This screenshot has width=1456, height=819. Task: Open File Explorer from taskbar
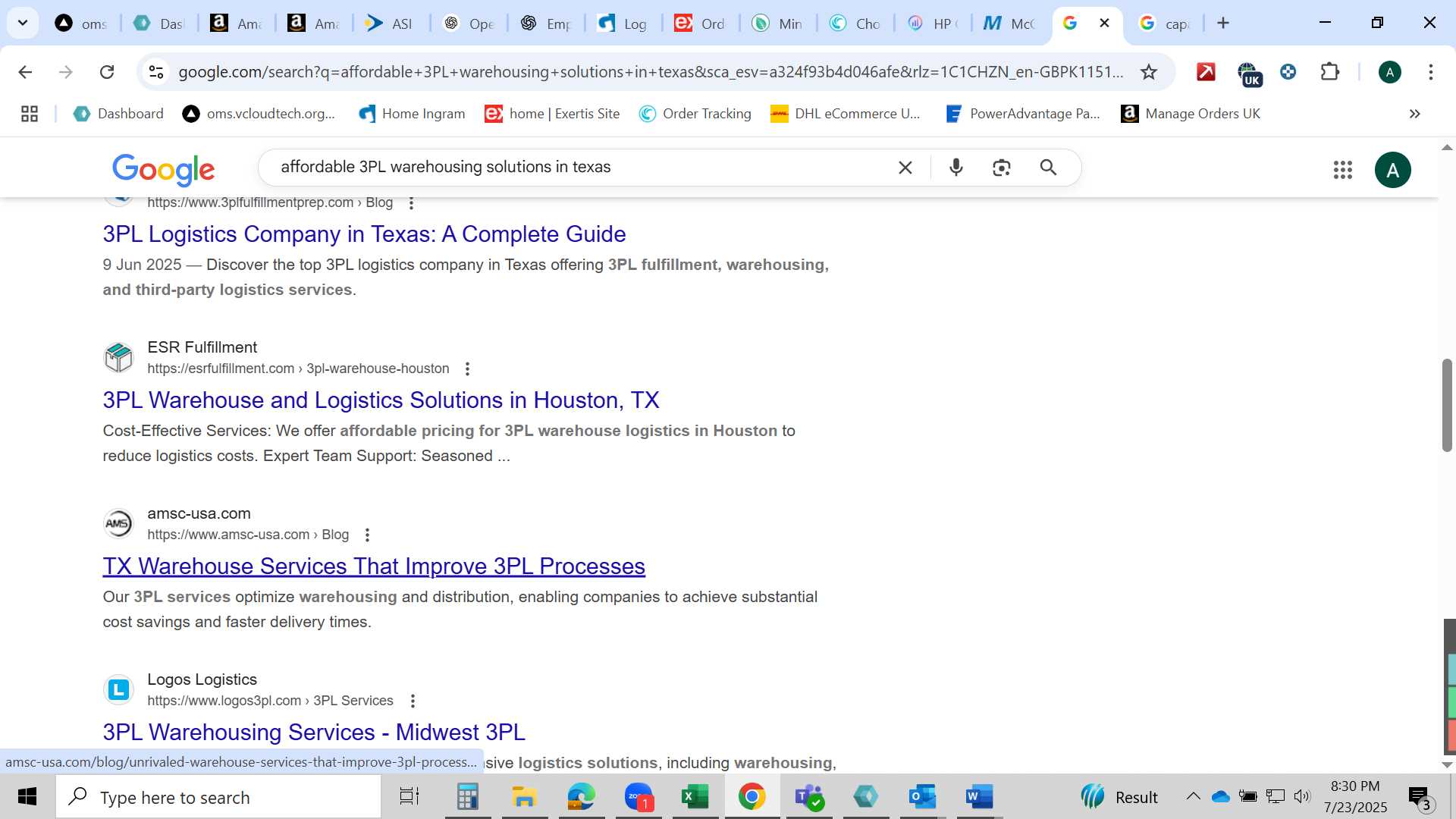pos(524,797)
